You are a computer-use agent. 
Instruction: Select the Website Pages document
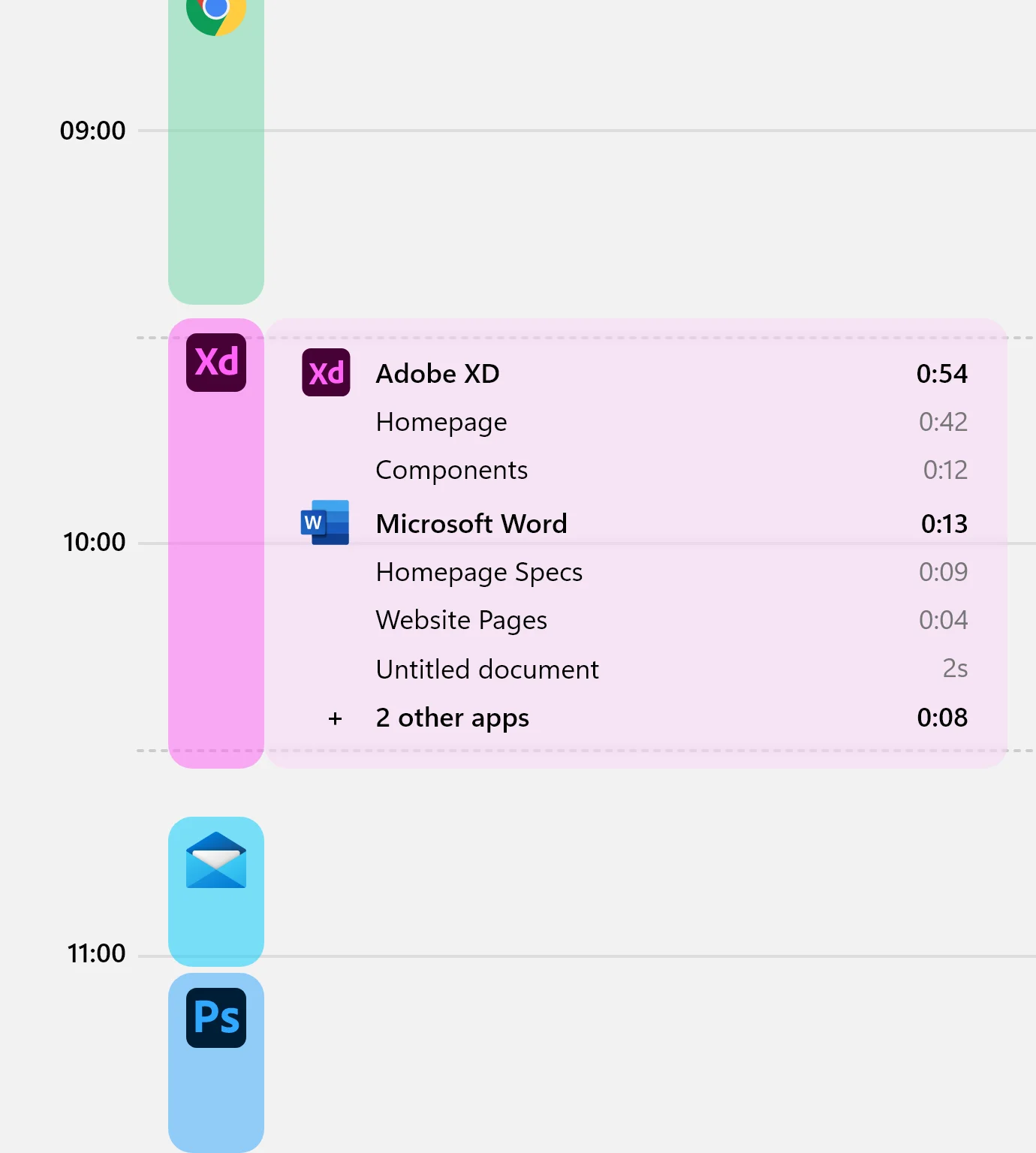point(461,620)
